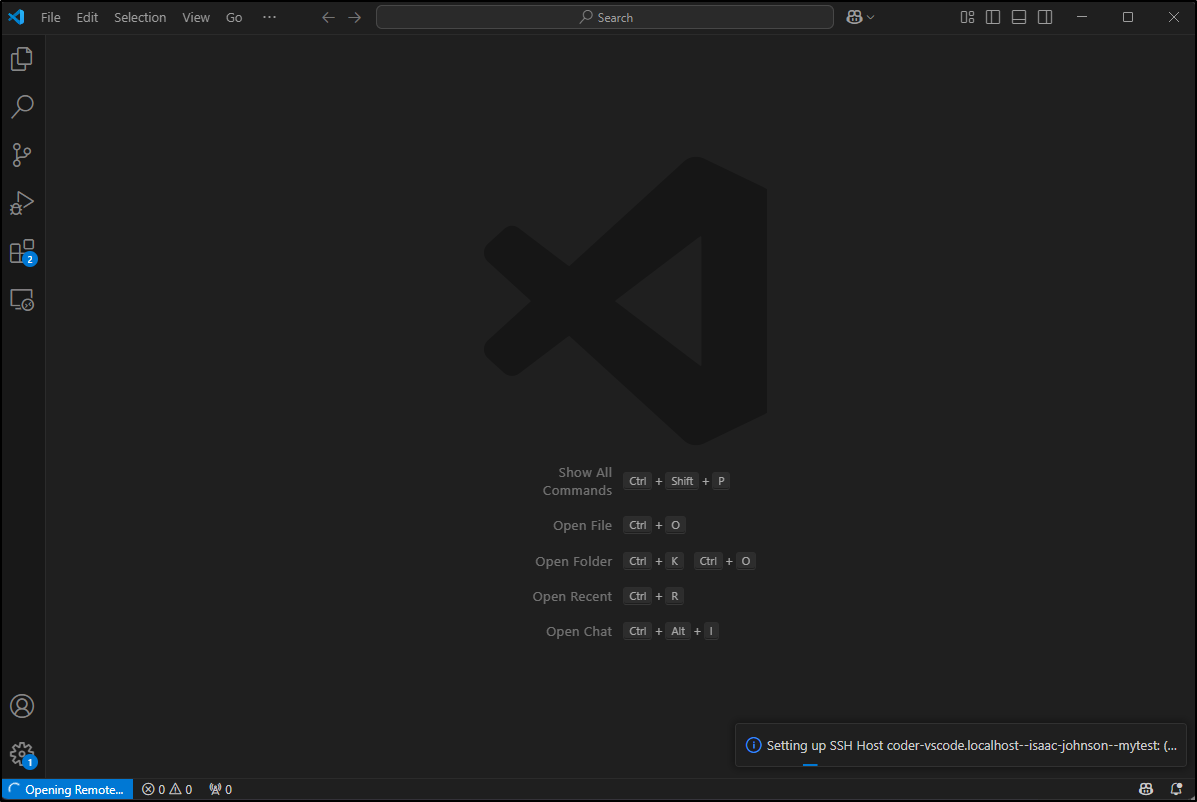Open Accounts menu icon
The image size is (1197, 802).
click(22, 706)
